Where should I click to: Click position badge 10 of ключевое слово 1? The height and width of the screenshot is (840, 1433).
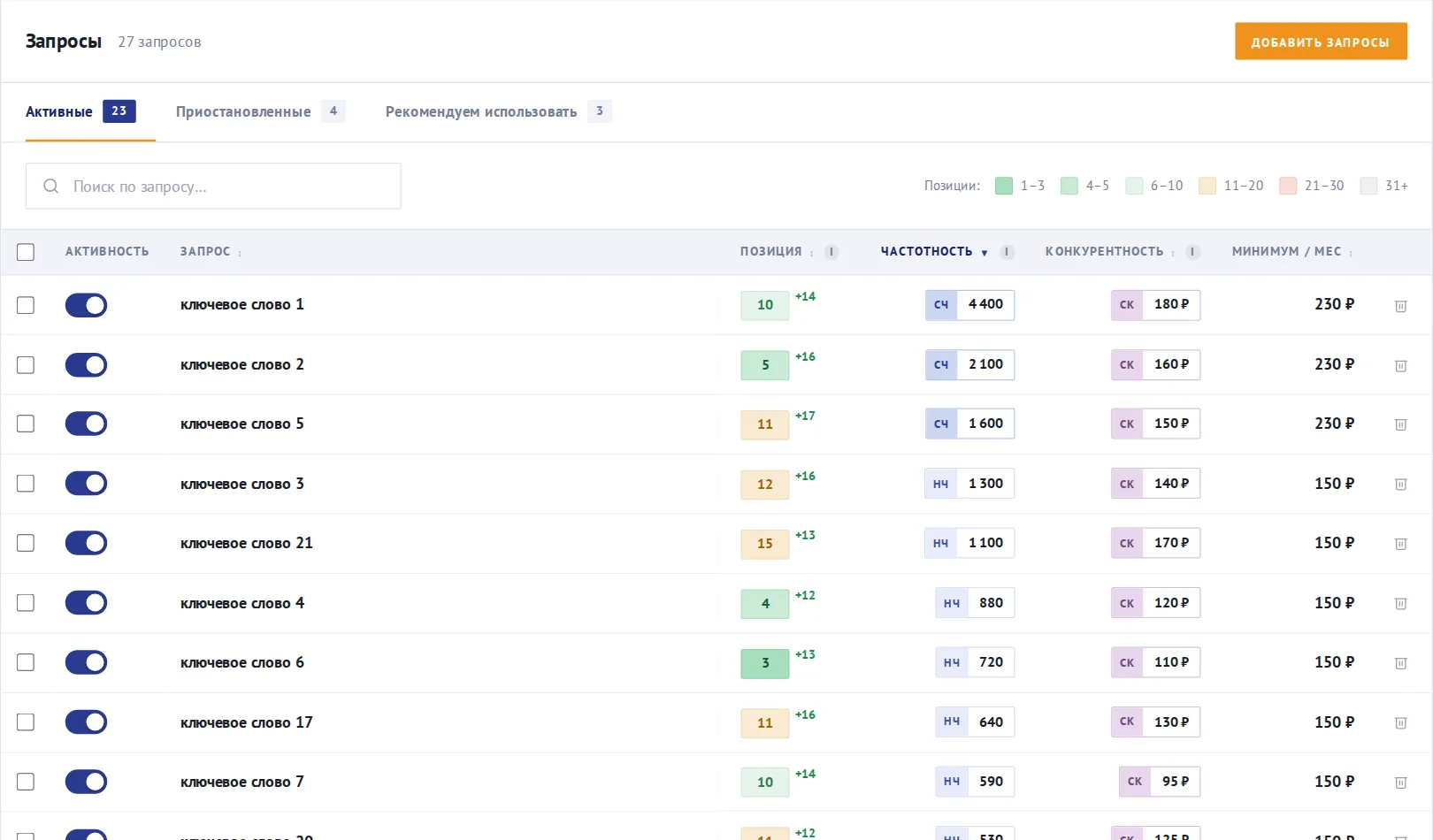tap(765, 305)
